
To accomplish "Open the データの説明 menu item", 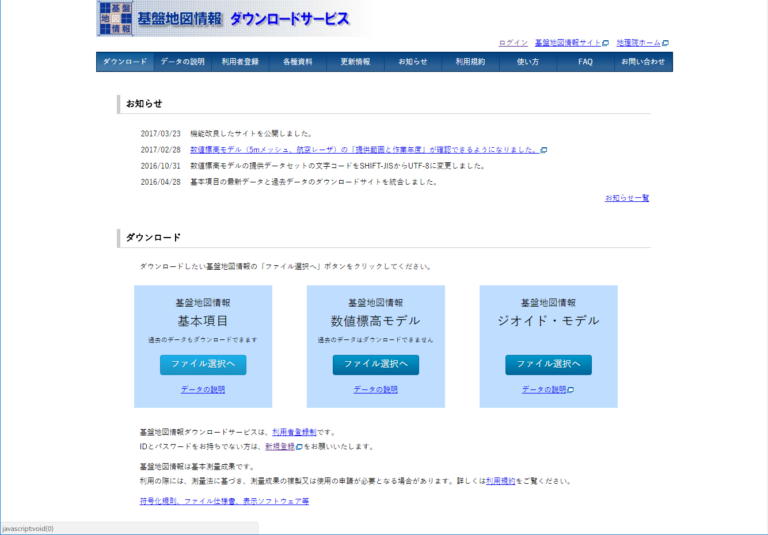I will coord(182,62).
